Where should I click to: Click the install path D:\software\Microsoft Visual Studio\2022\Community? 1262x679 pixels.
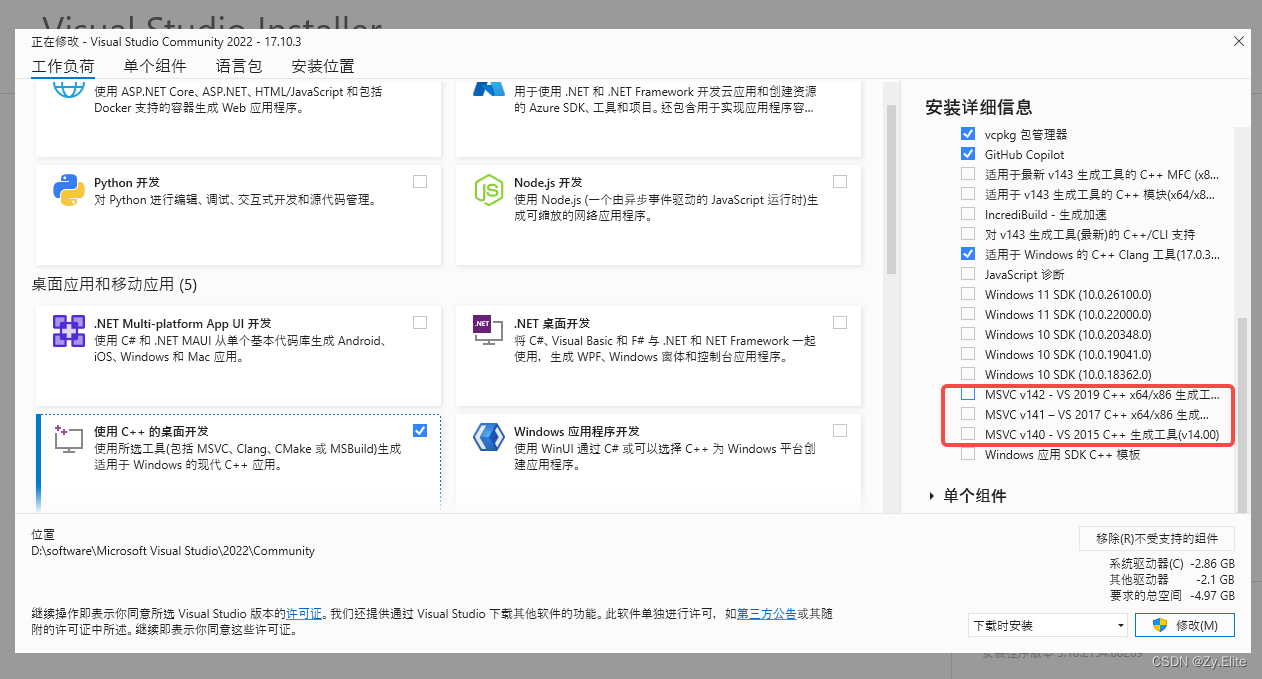coord(173,551)
